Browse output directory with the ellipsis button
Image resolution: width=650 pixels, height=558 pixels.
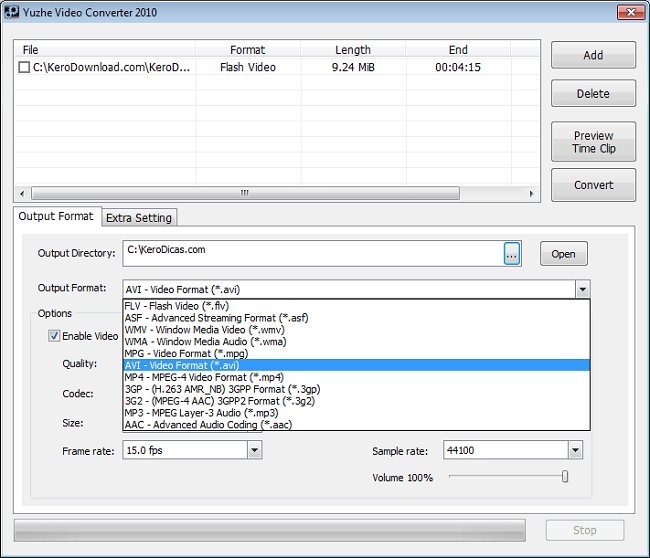[512, 254]
